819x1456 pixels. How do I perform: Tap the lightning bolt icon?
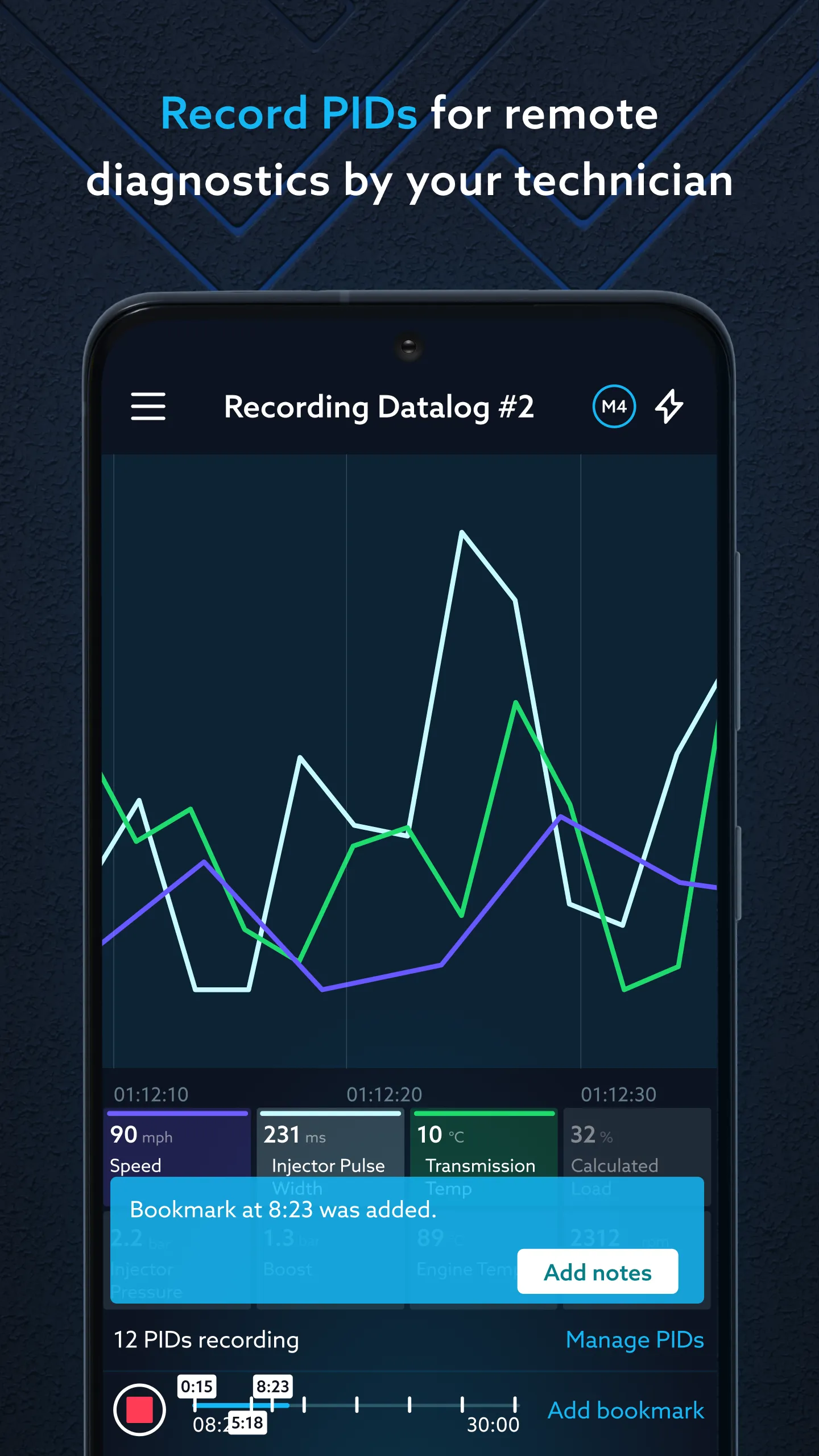click(669, 406)
